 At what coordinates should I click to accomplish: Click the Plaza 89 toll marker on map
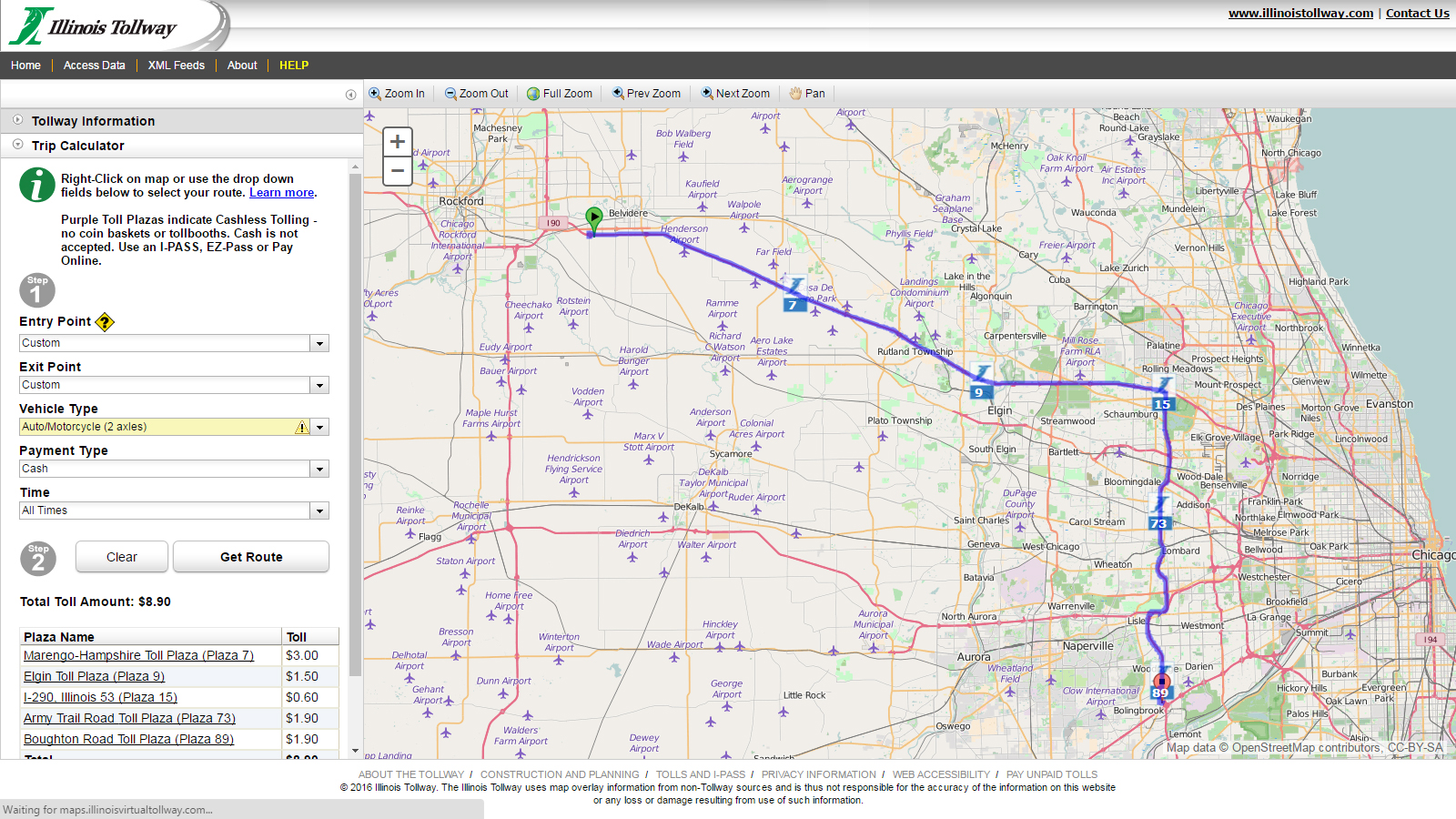click(x=1160, y=693)
